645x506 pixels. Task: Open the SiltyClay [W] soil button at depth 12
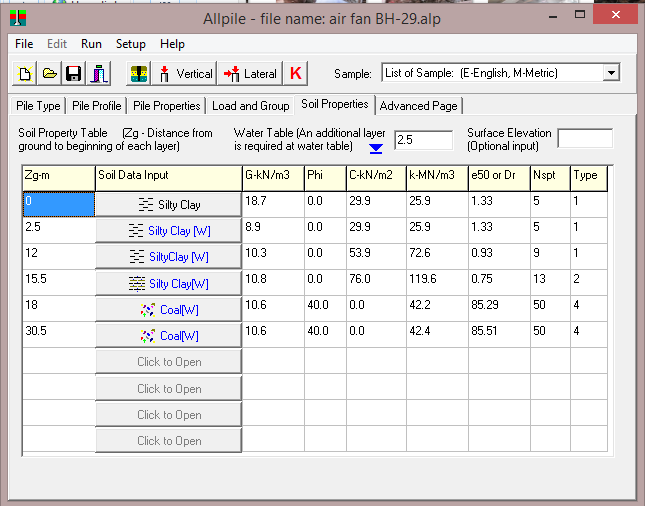[169, 257]
